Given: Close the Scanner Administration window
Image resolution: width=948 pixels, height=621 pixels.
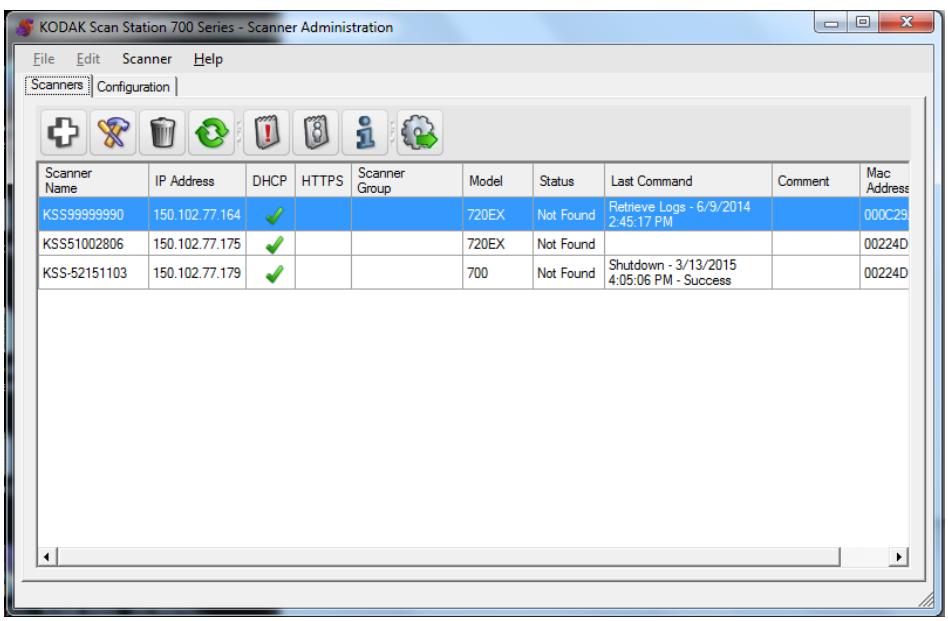Looking at the screenshot, I should [x=906, y=23].
